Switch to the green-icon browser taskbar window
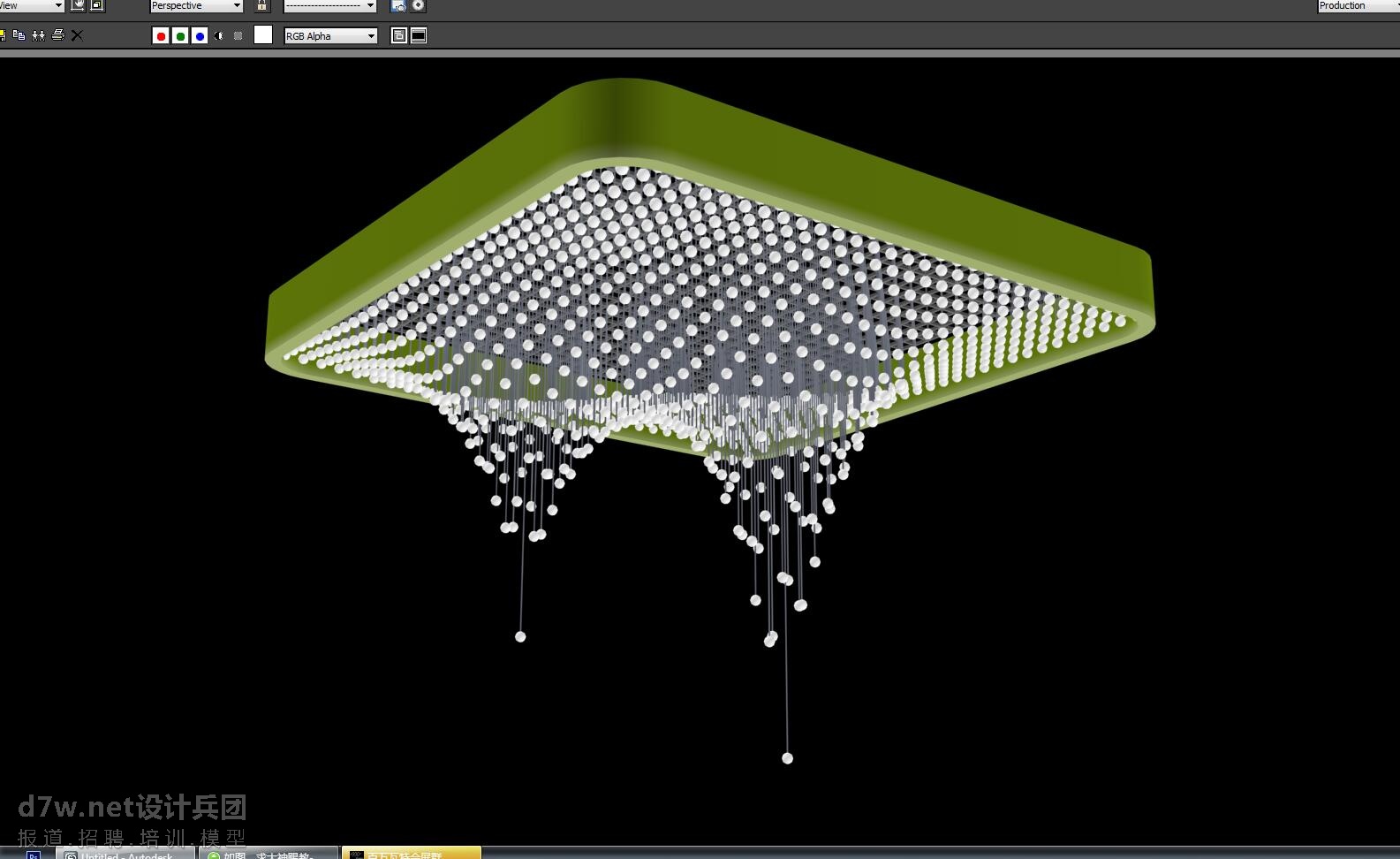 coord(269,854)
